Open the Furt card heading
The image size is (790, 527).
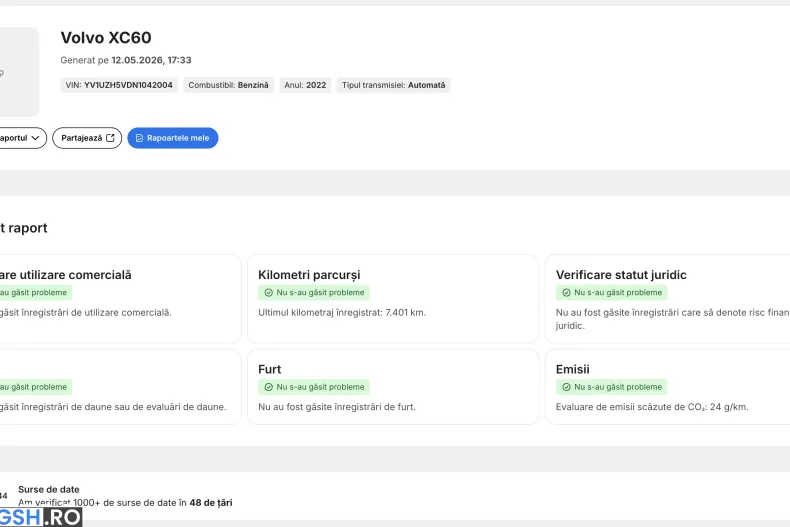point(270,369)
